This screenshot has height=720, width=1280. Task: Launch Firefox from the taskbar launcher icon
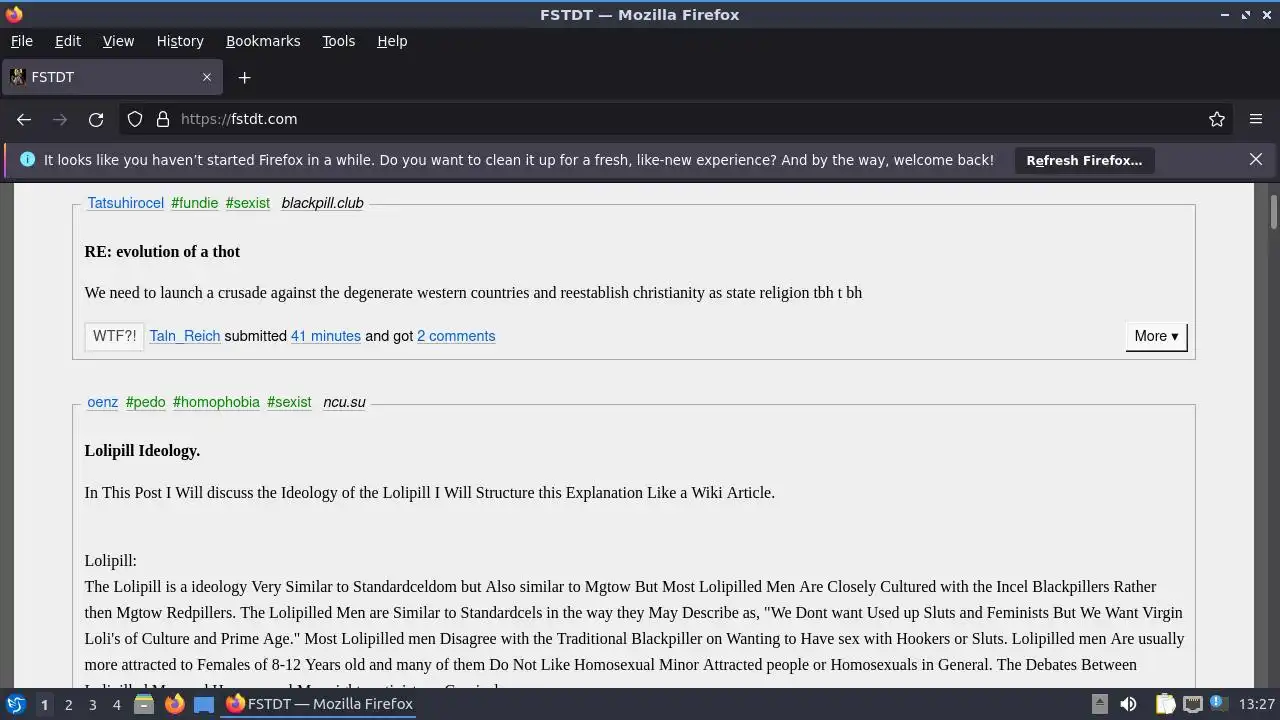[174, 704]
